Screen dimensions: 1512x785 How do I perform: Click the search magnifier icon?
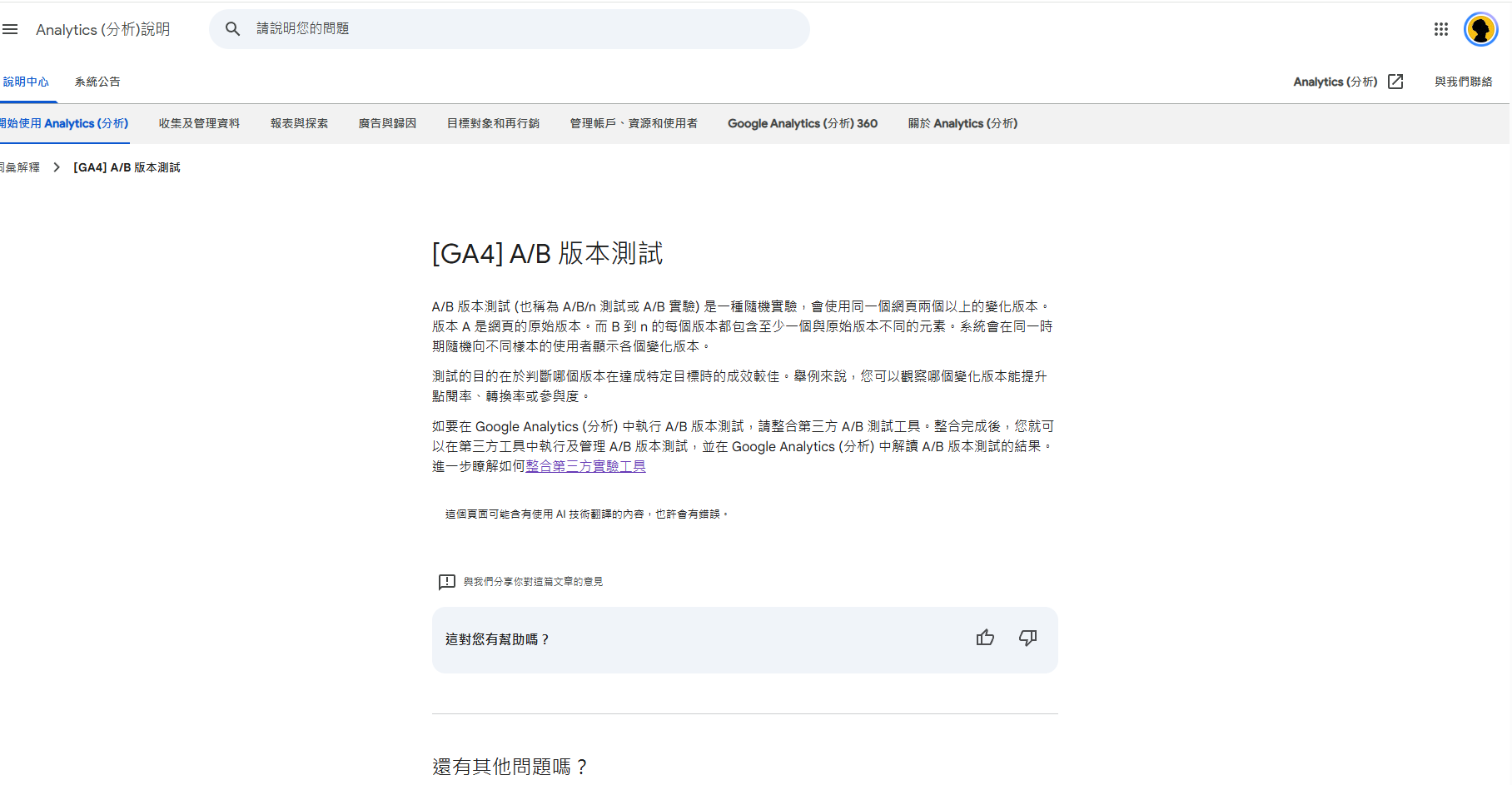coord(233,29)
